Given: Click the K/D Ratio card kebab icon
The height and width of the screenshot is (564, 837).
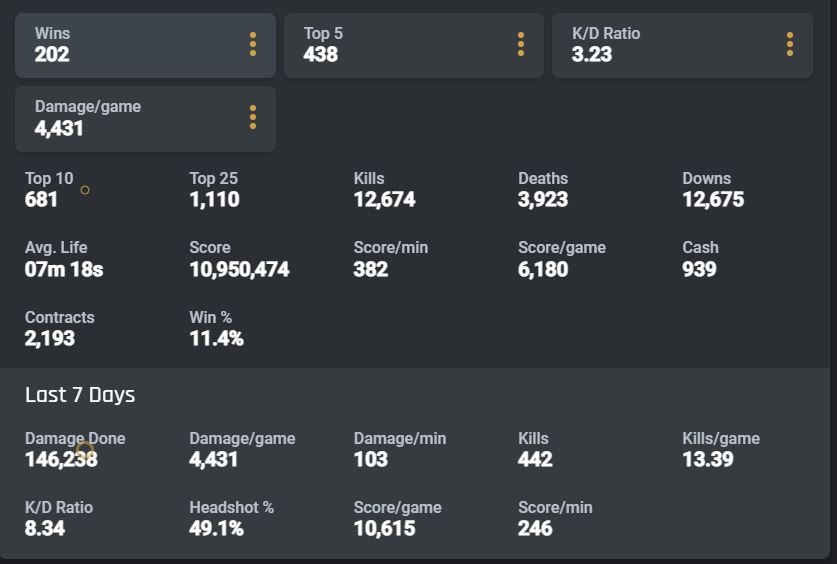Looking at the screenshot, I should tap(789, 45).
